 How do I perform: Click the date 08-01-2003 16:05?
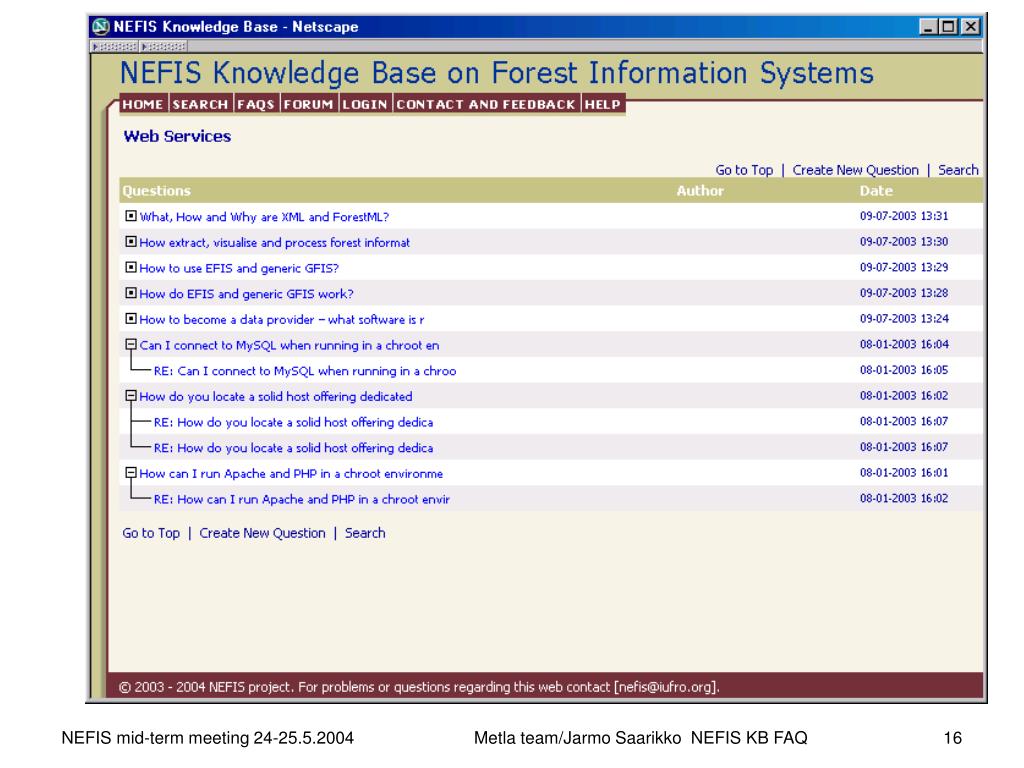[904, 370]
